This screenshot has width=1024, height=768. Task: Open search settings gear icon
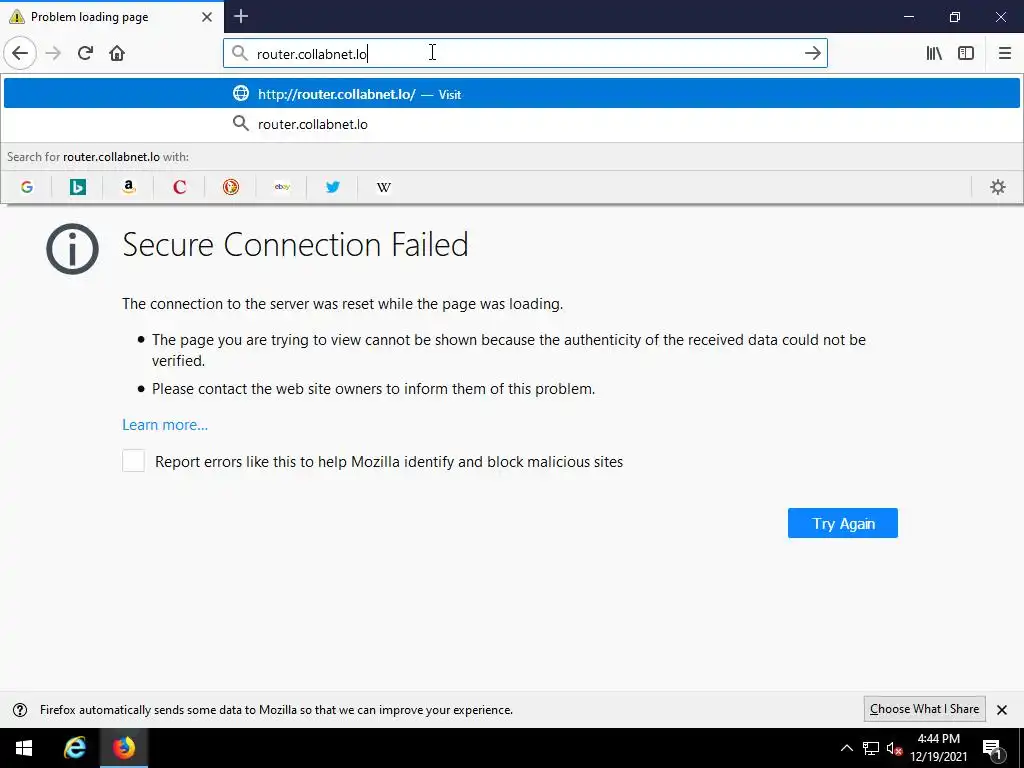[997, 187]
